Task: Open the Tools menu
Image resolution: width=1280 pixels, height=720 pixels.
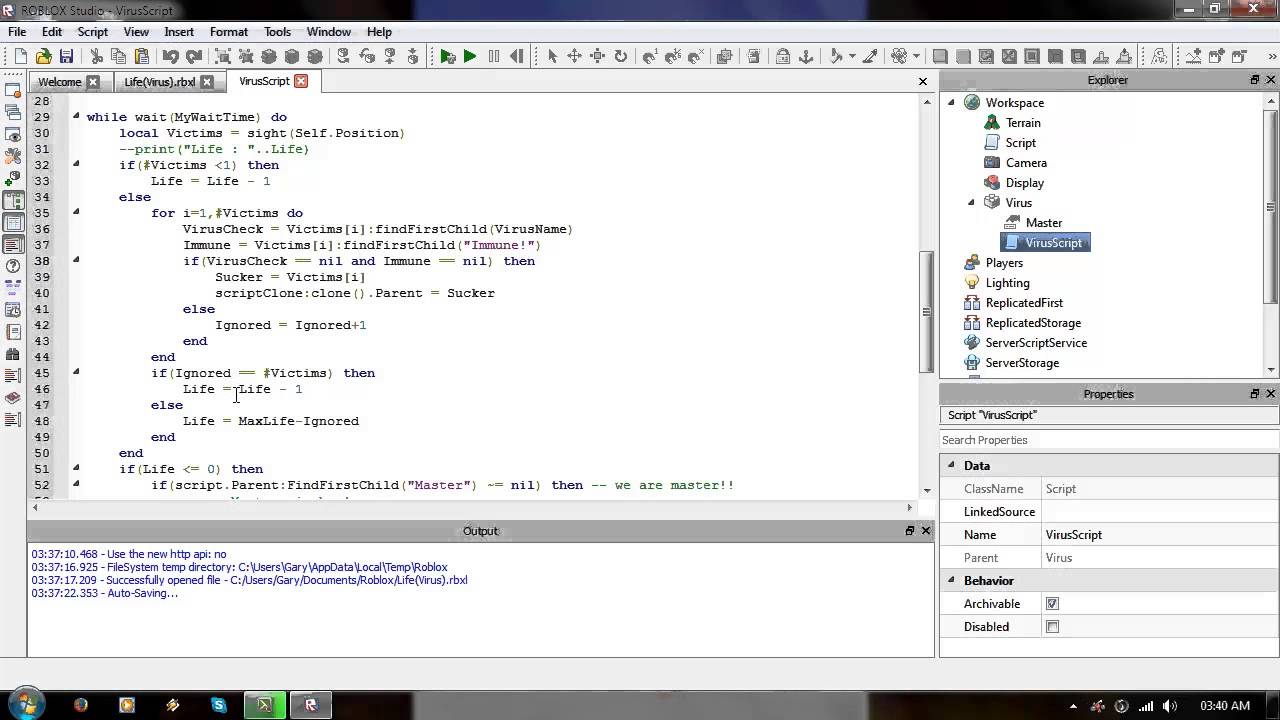Action: tap(277, 32)
